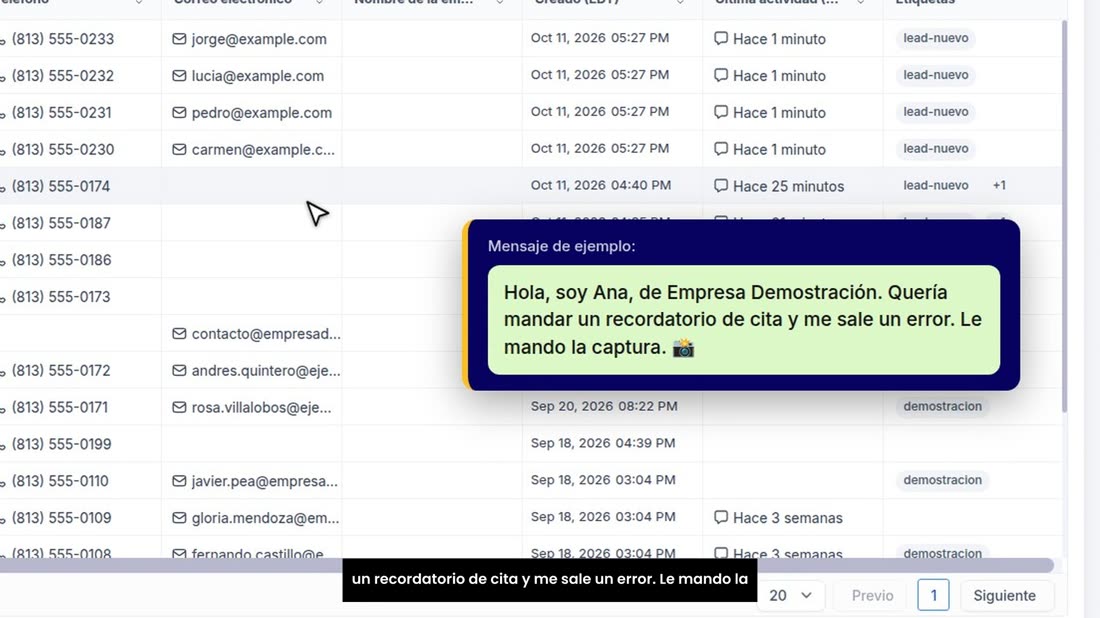Image resolution: width=1100 pixels, height=618 pixels.
Task: Click the Mensaje de ejemplo label
Action: point(561,246)
